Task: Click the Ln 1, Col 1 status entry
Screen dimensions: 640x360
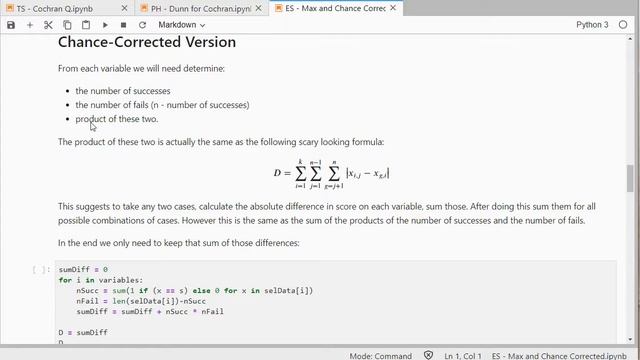Action: pyautogui.click(x=463, y=356)
